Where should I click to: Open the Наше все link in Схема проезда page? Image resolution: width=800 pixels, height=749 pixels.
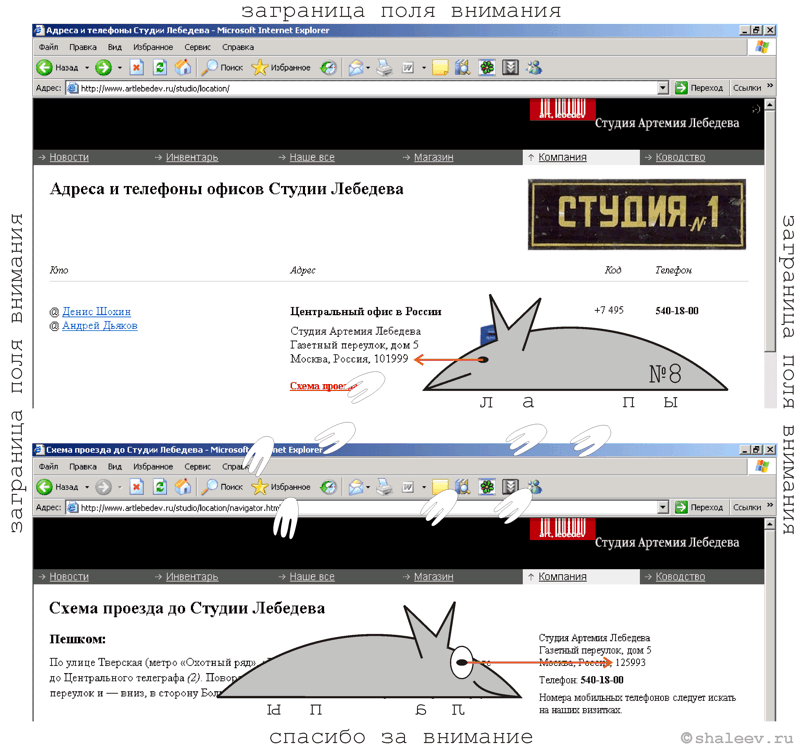pos(312,577)
